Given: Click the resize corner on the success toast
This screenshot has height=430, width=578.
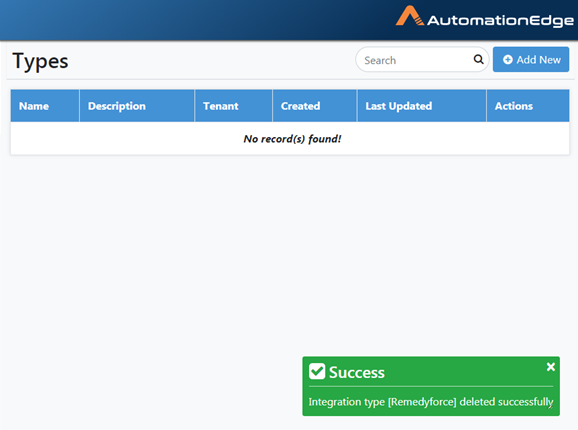Looking at the screenshot, I should click(550, 406).
